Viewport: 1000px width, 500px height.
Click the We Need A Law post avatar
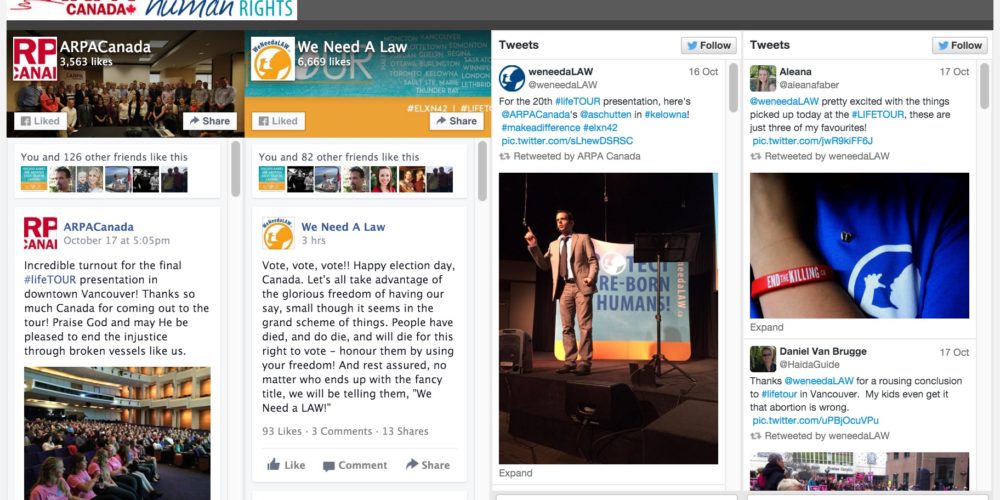[278, 233]
